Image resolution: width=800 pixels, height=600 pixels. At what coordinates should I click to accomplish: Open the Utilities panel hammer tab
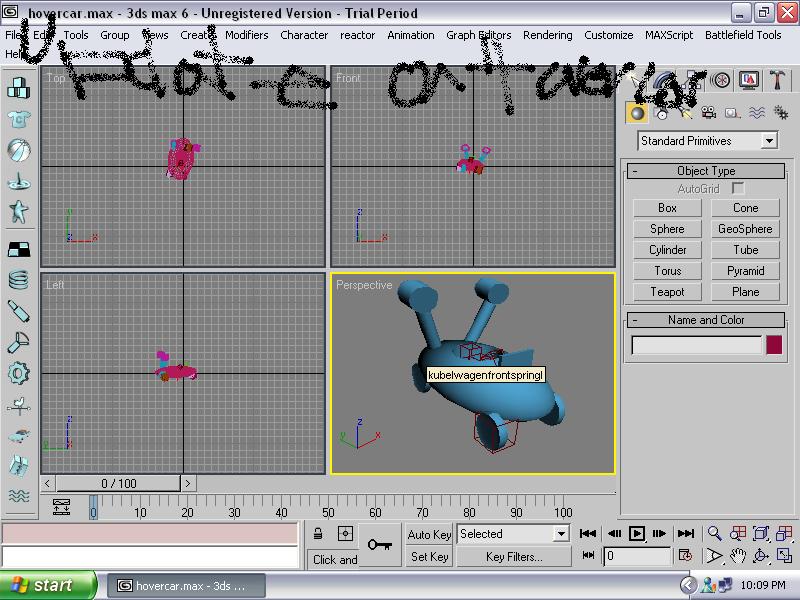[777, 81]
